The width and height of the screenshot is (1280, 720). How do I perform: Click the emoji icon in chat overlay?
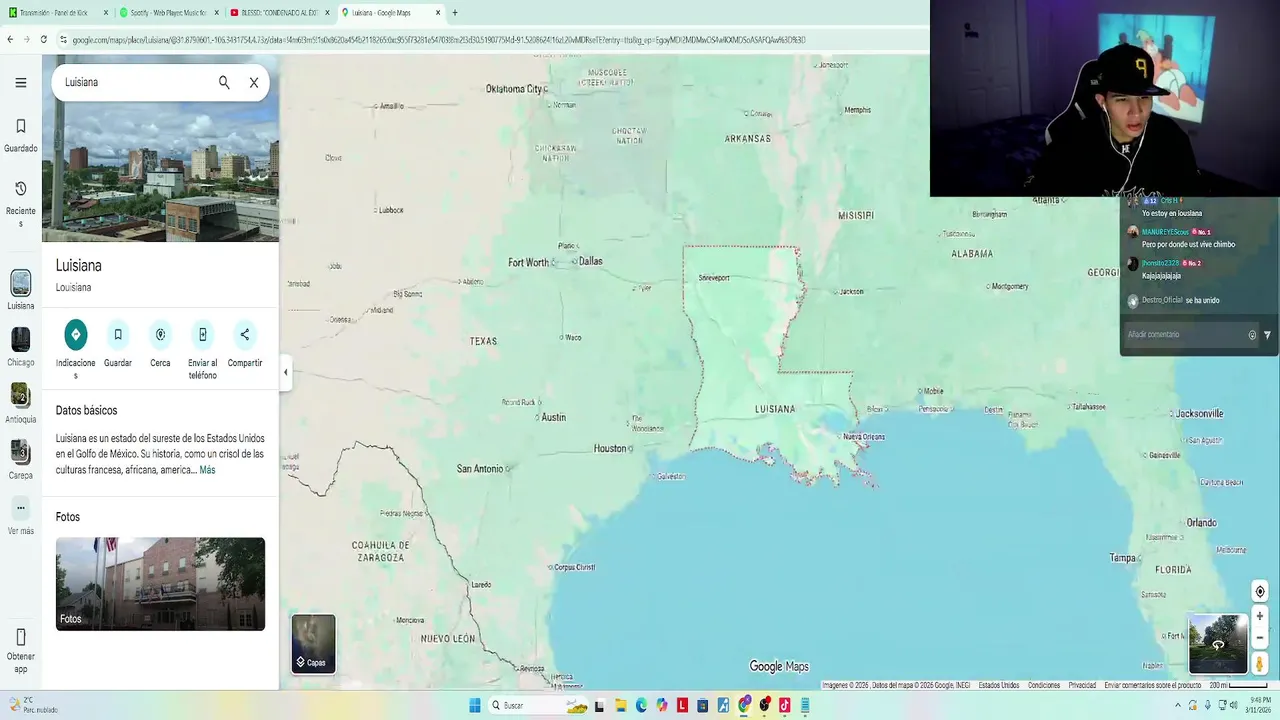pyautogui.click(x=1252, y=335)
